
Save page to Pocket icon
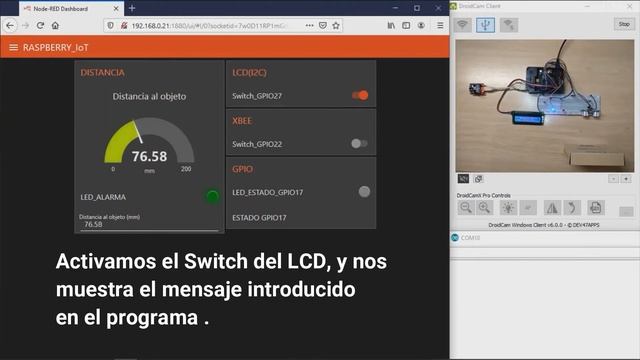[x=322, y=25]
